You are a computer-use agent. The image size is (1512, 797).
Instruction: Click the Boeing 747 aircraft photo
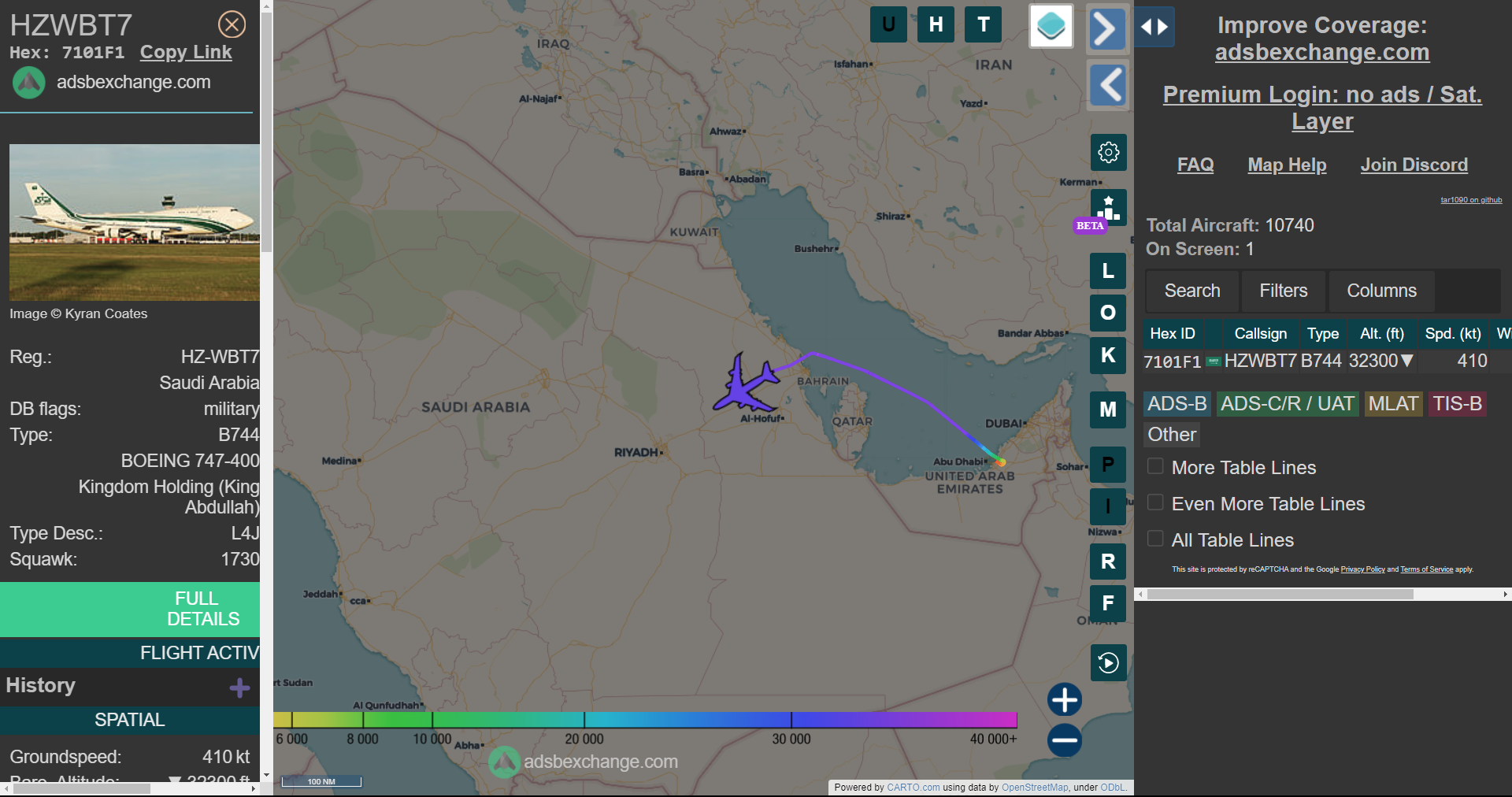[x=135, y=222]
